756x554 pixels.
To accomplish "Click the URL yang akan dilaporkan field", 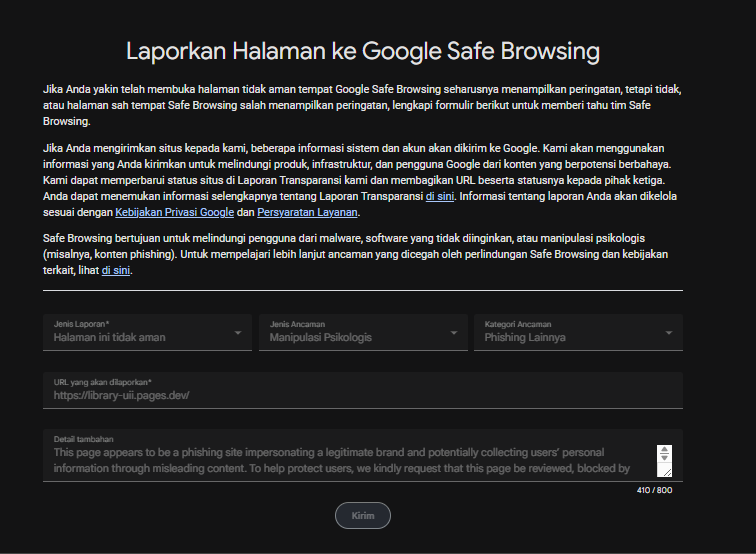I will click(x=363, y=390).
